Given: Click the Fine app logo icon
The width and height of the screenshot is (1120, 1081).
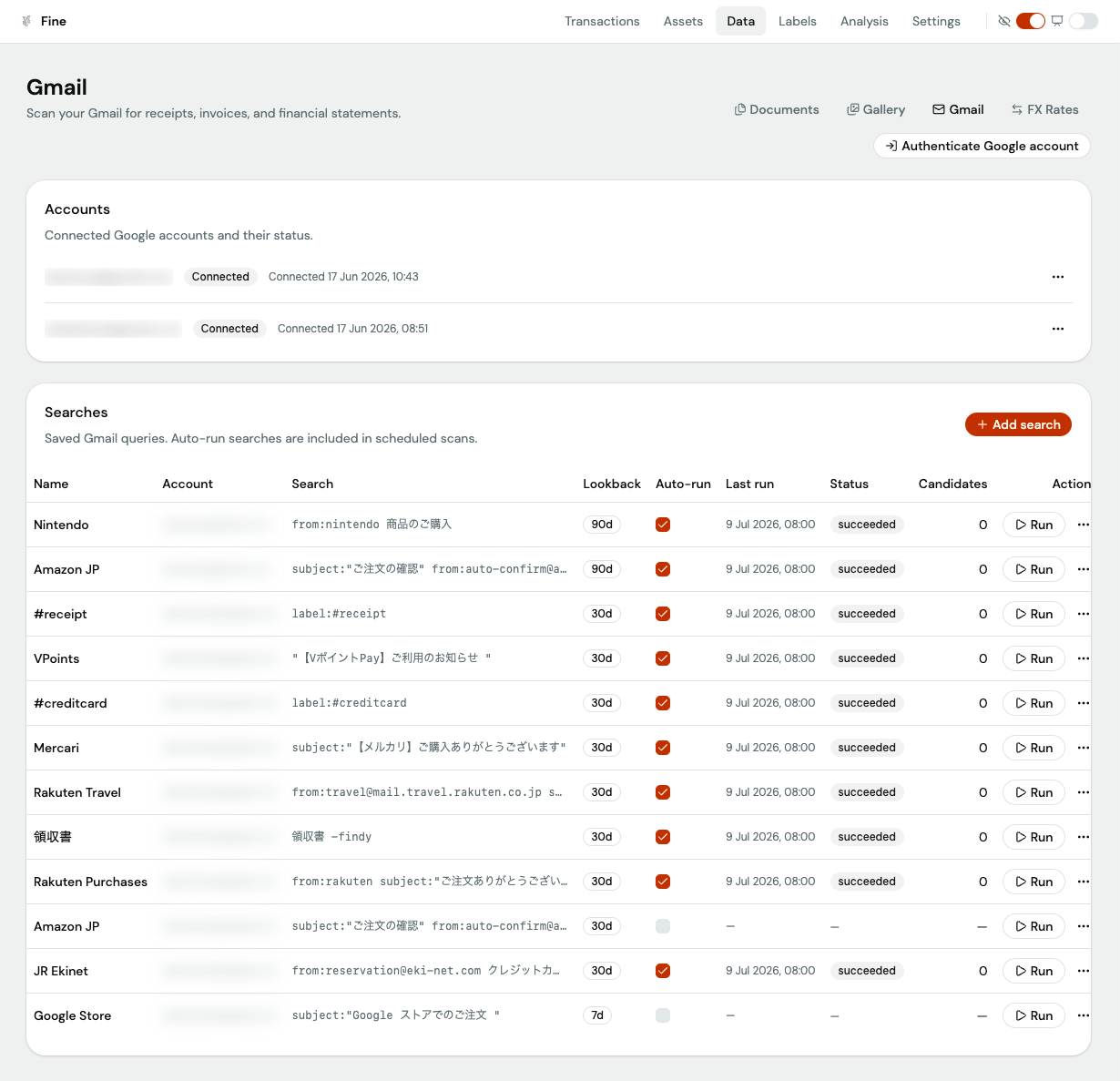Looking at the screenshot, I should coord(26,21).
